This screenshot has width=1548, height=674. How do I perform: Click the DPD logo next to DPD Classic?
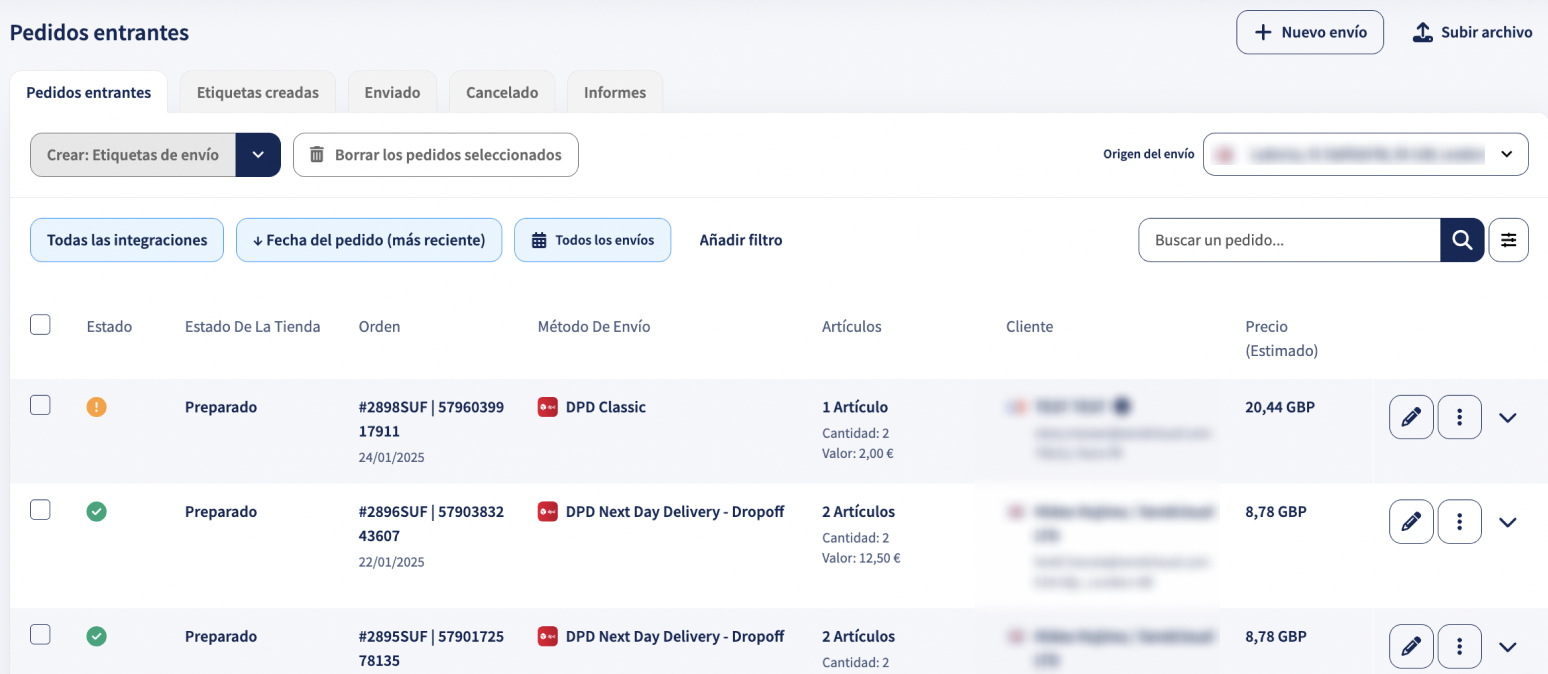(x=548, y=407)
